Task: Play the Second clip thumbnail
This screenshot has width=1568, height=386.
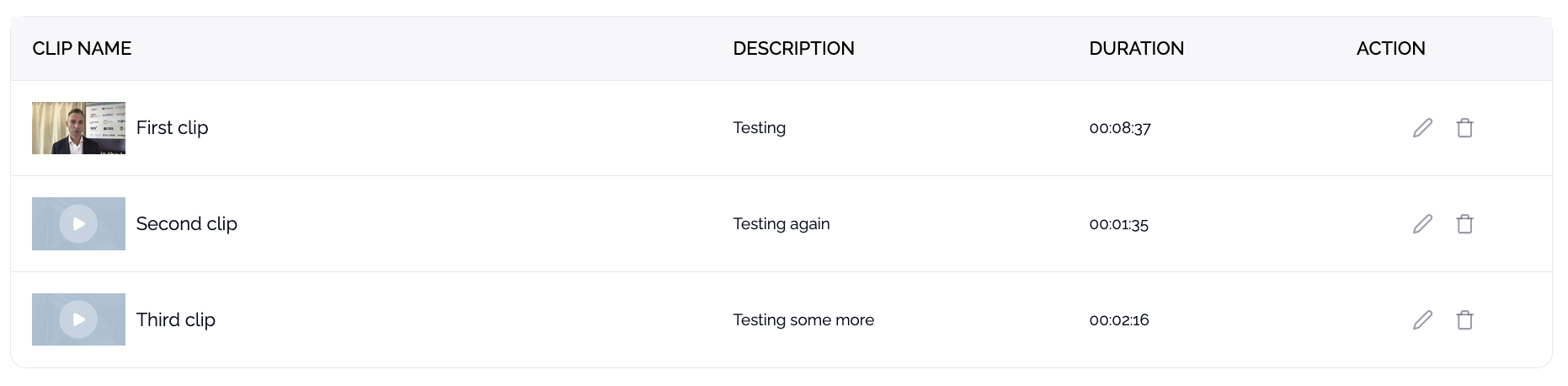Action: pos(78,224)
